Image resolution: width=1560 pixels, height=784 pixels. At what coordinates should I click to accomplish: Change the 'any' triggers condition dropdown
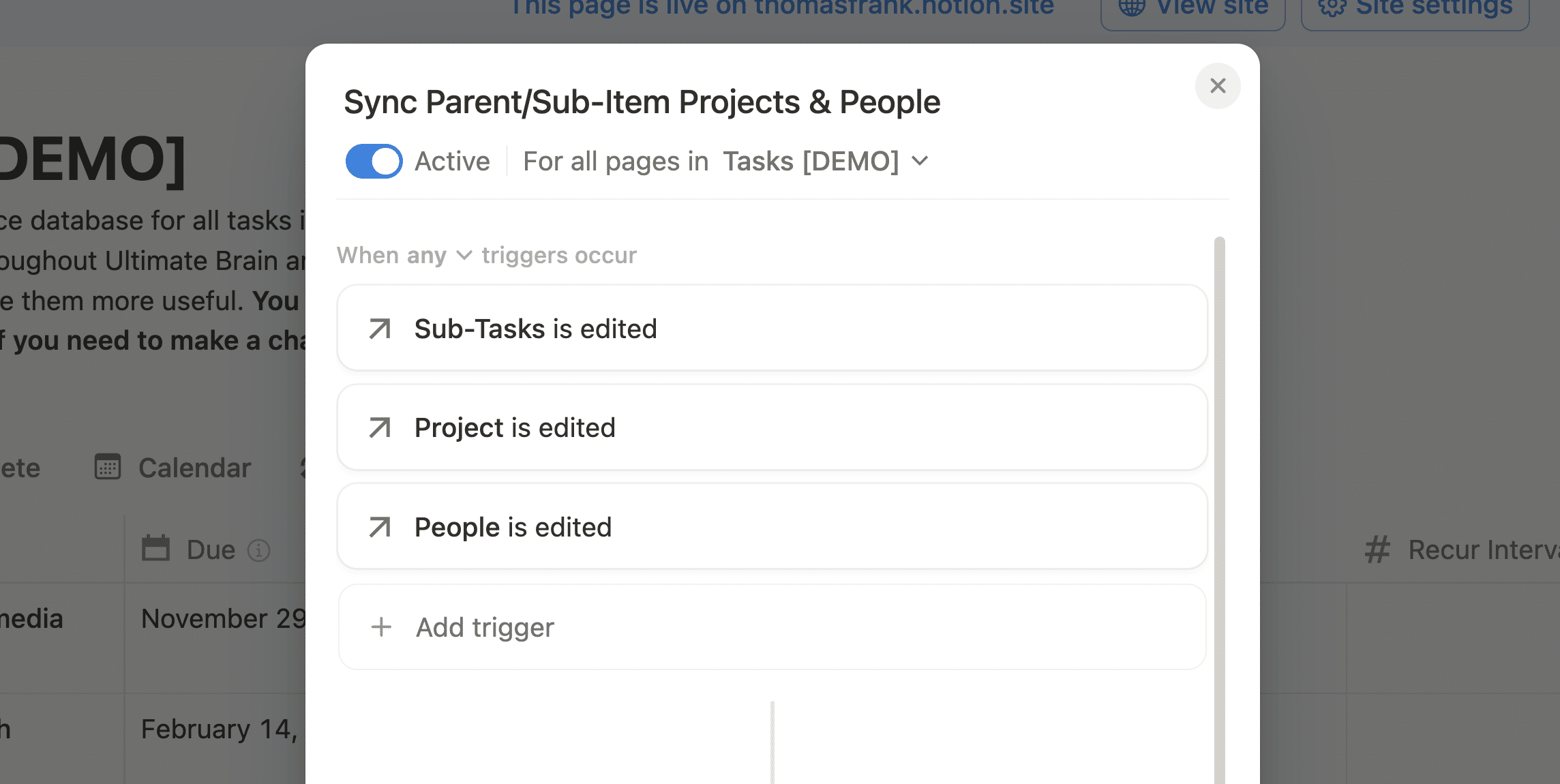439,256
